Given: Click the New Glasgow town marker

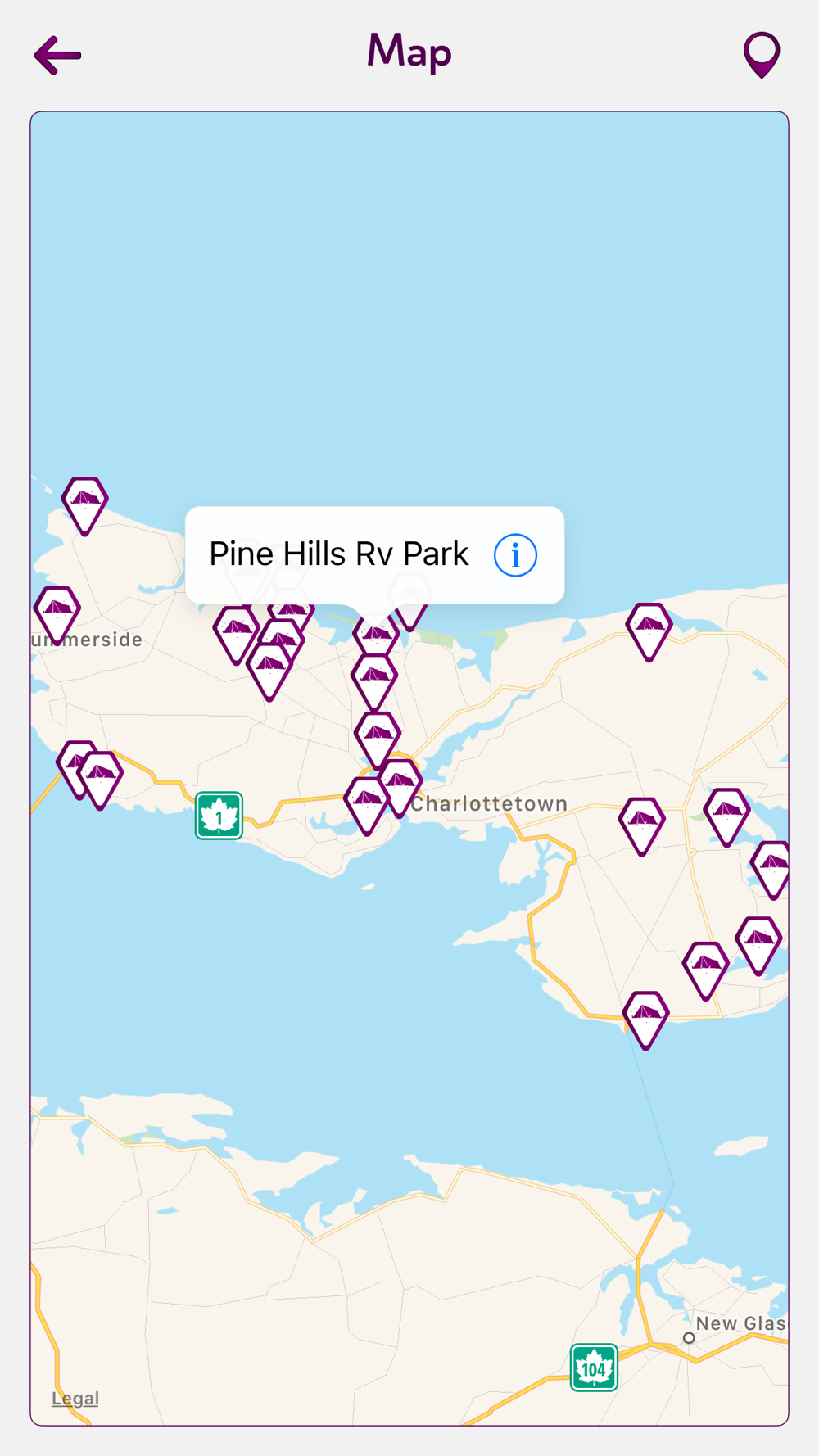Looking at the screenshot, I should [x=689, y=1337].
